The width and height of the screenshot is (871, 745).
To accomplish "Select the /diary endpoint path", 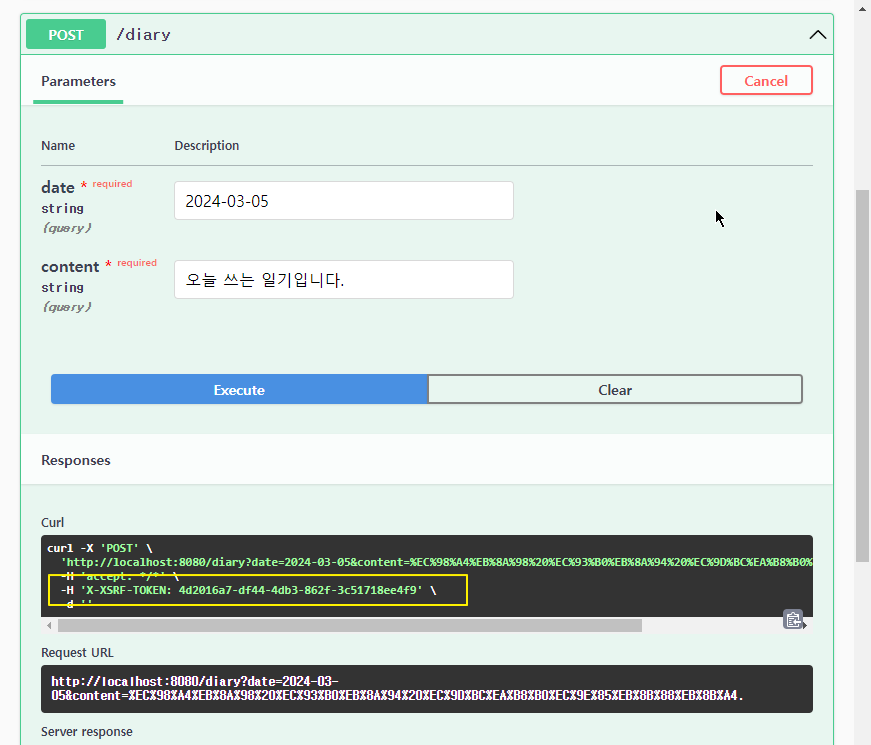I will pyautogui.click(x=143, y=34).
